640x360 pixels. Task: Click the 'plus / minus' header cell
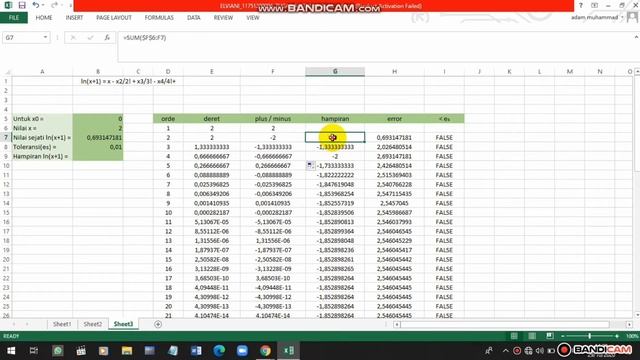(273, 119)
